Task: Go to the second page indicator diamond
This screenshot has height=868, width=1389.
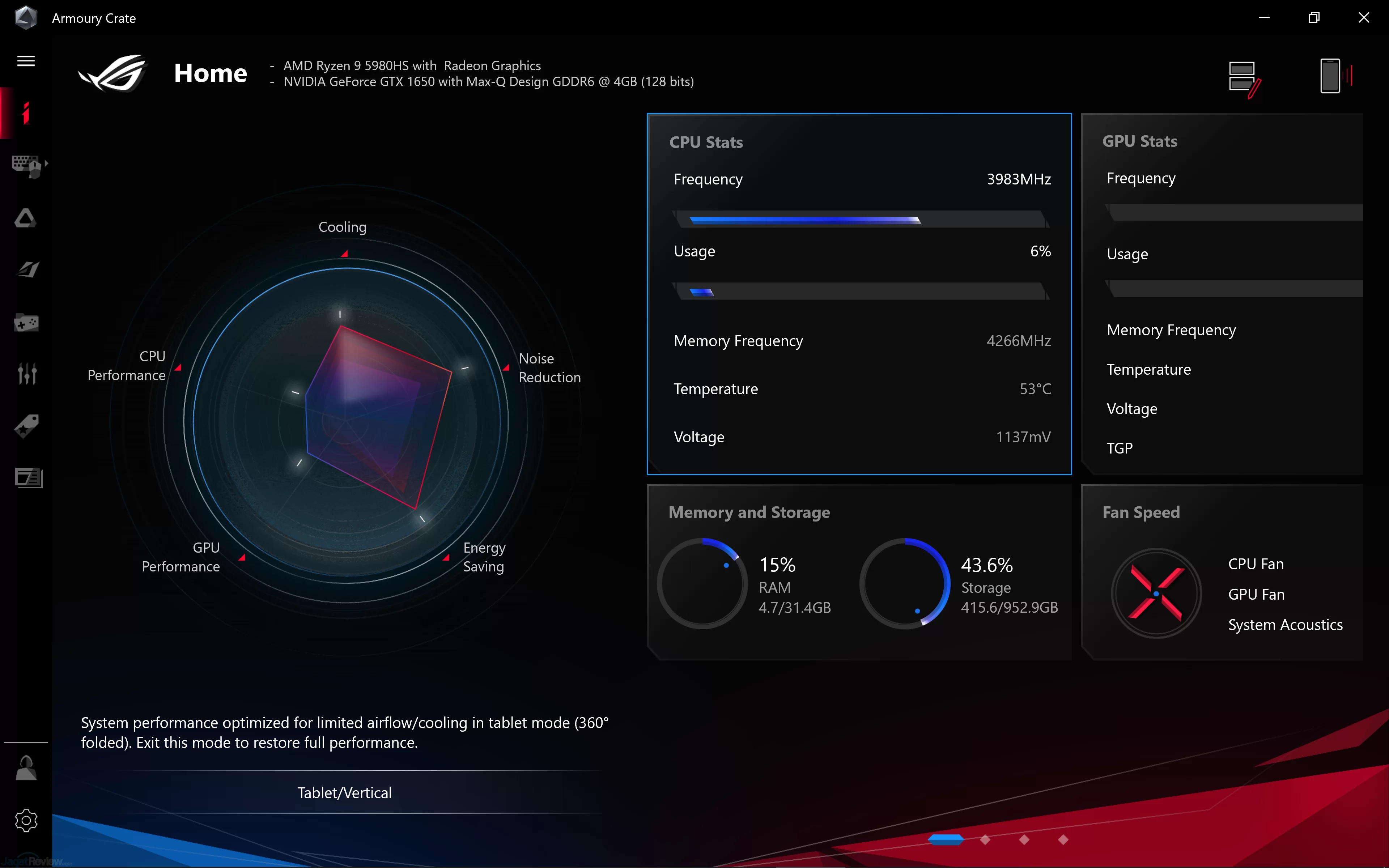Action: coord(985,839)
